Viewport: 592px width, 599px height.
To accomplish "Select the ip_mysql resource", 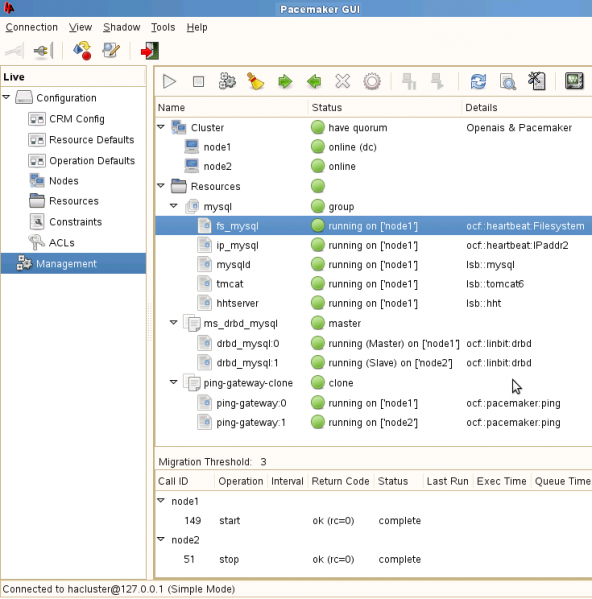I will tap(374, 245).
